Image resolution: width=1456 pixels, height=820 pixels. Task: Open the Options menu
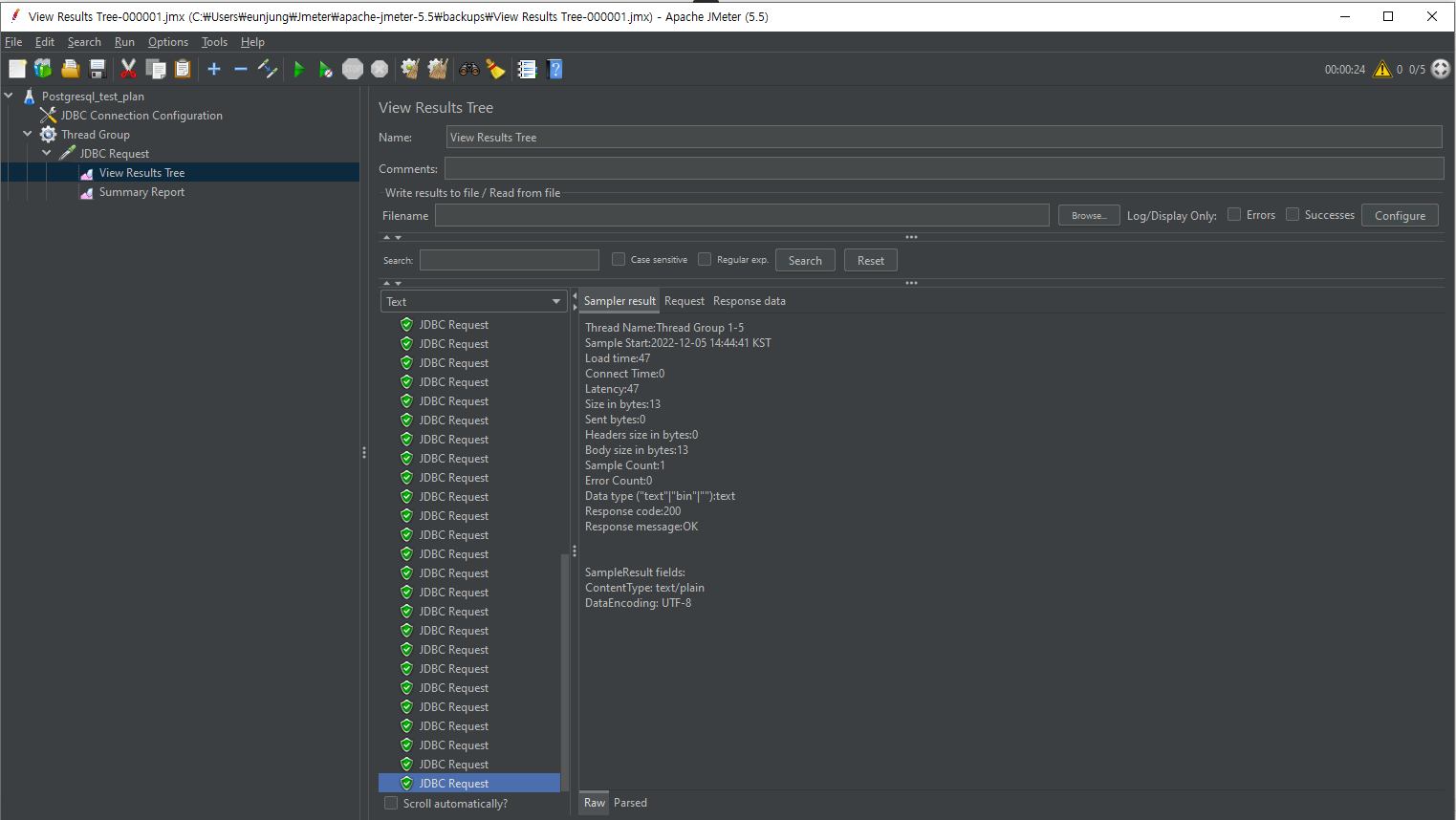[x=168, y=42]
